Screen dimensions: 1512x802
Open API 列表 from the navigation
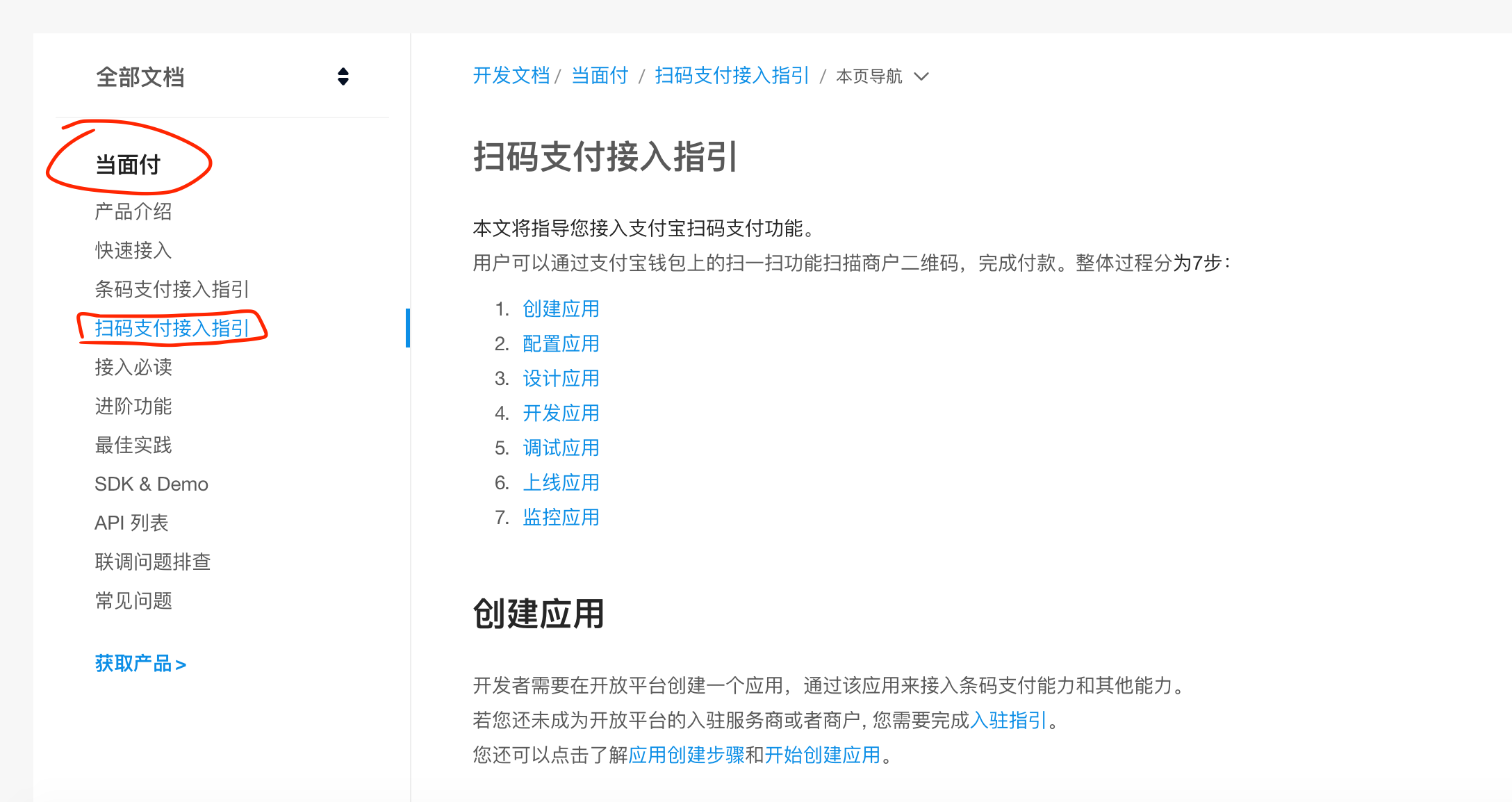[132, 522]
